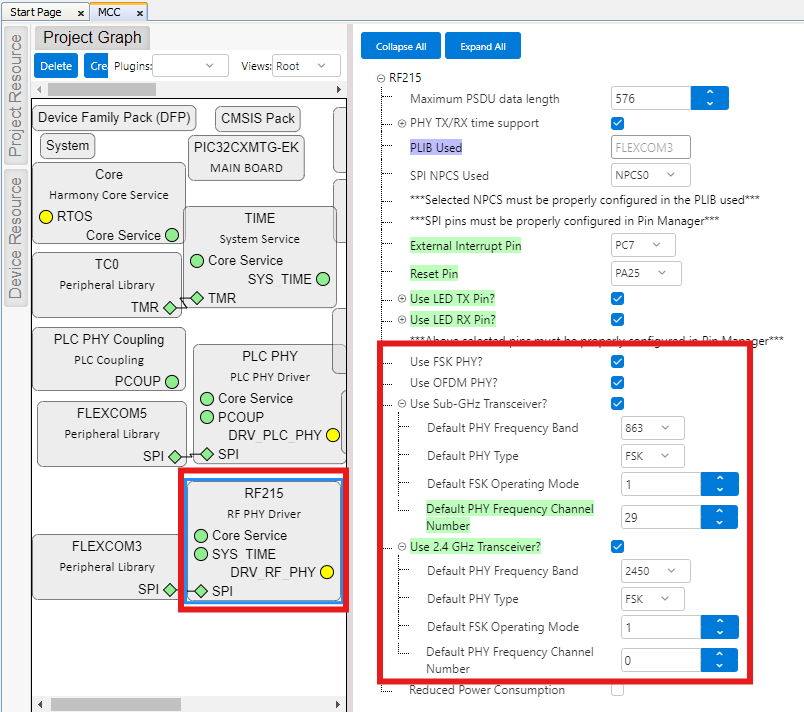Click the yellow DRV_PLC_PHY connector node

332,435
